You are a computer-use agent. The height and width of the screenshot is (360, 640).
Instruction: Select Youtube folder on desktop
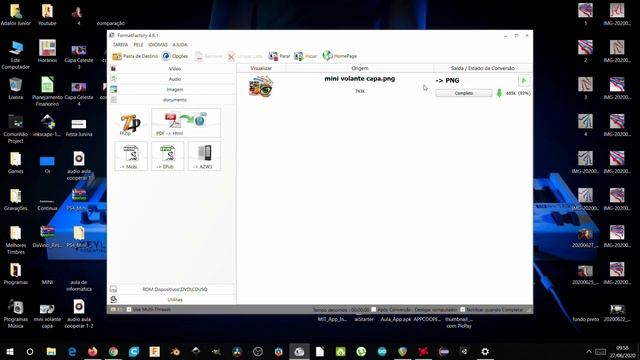[x=47, y=15]
